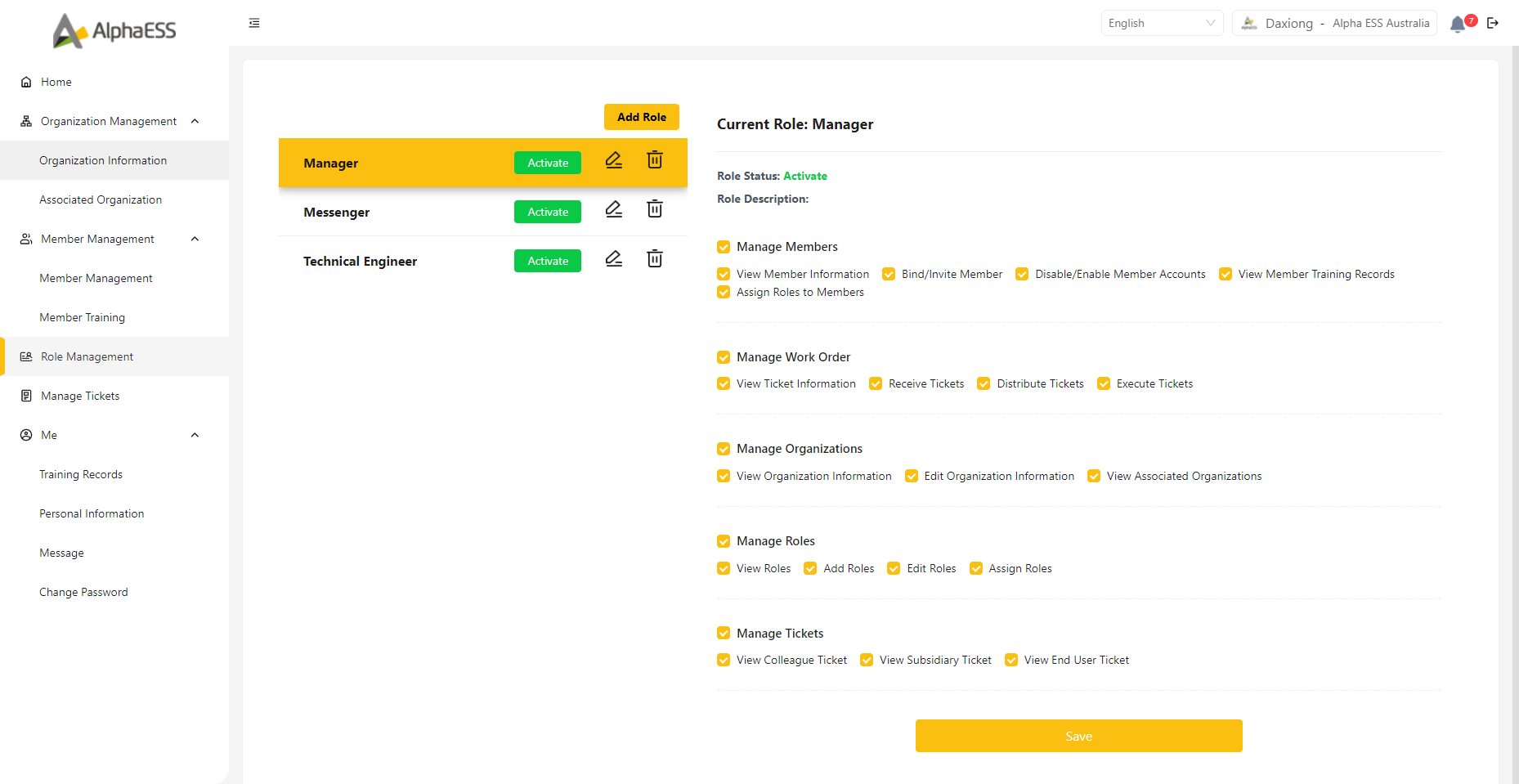Open Manage Tickets in the sidebar

80,396
